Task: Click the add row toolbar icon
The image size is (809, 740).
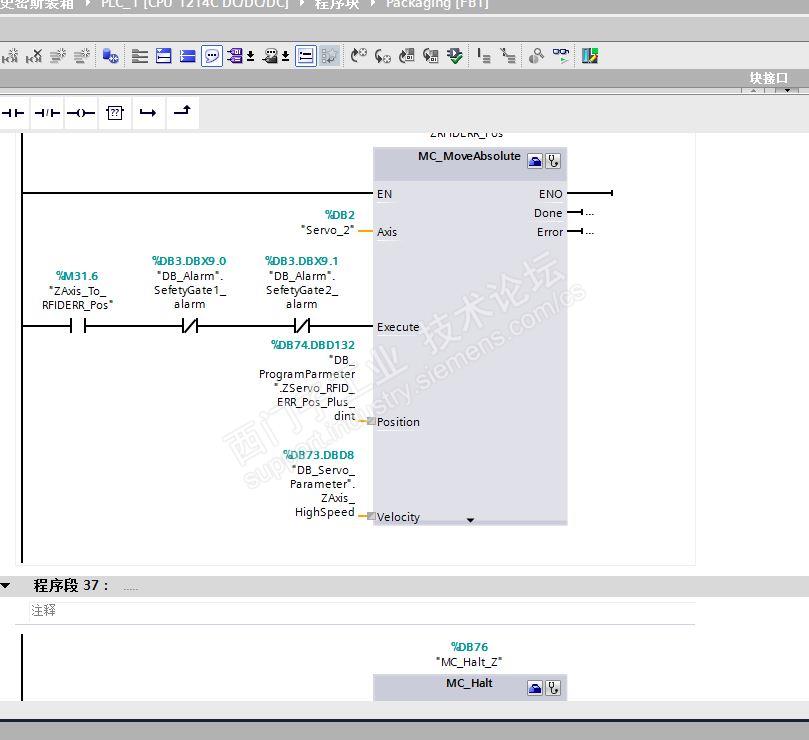Action: (82, 55)
